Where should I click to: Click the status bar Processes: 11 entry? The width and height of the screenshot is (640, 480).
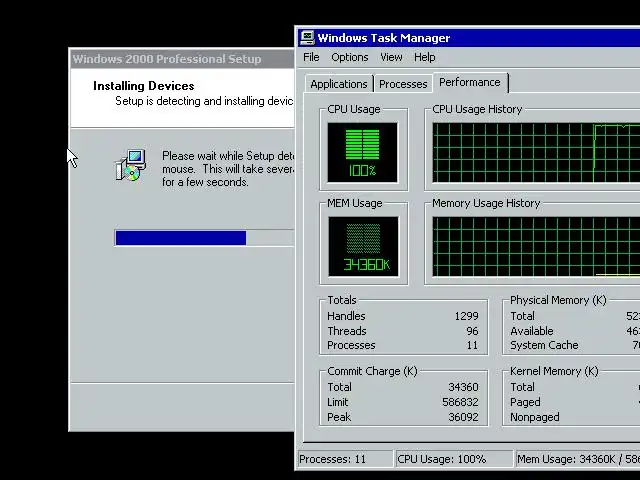pos(345,459)
